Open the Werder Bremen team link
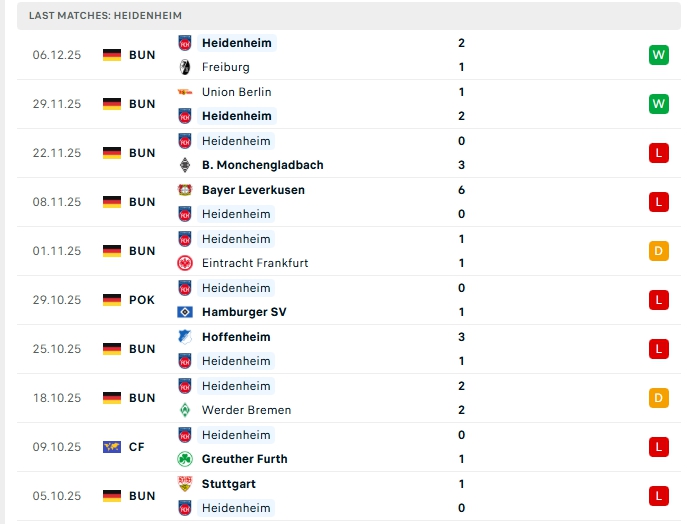The image size is (691, 524). point(246,410)
